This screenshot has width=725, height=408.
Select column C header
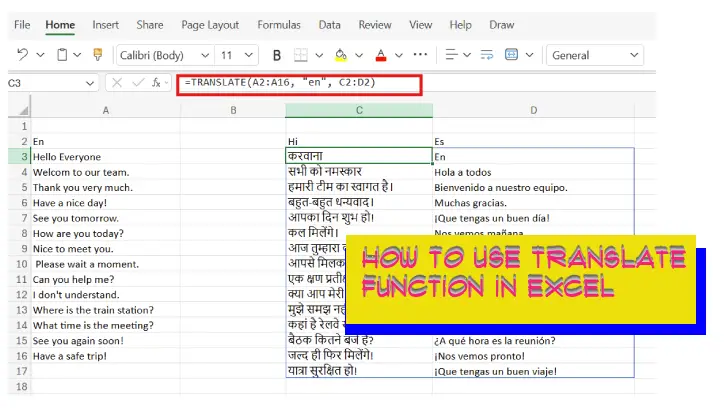[x=359, y=111]
